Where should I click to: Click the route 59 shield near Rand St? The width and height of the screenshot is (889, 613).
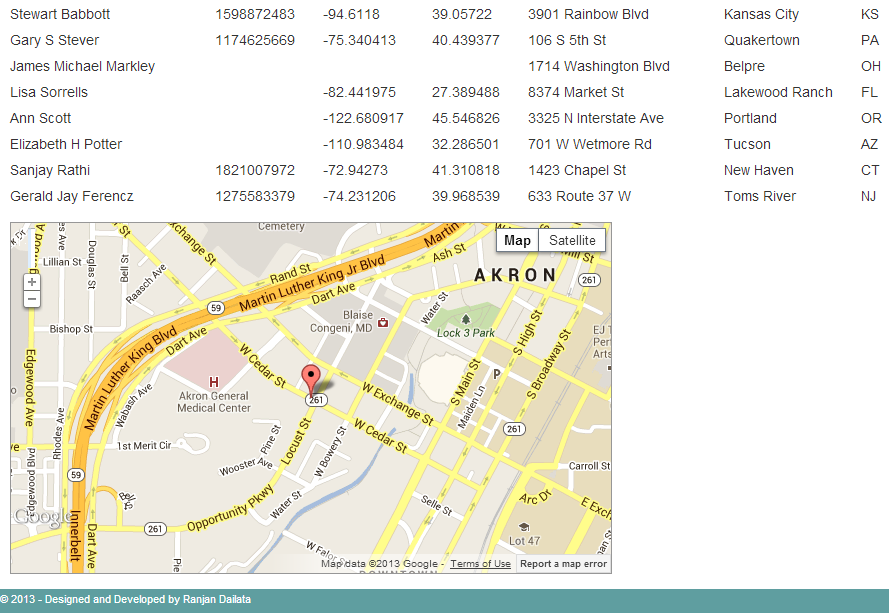(x=215, y=308)
